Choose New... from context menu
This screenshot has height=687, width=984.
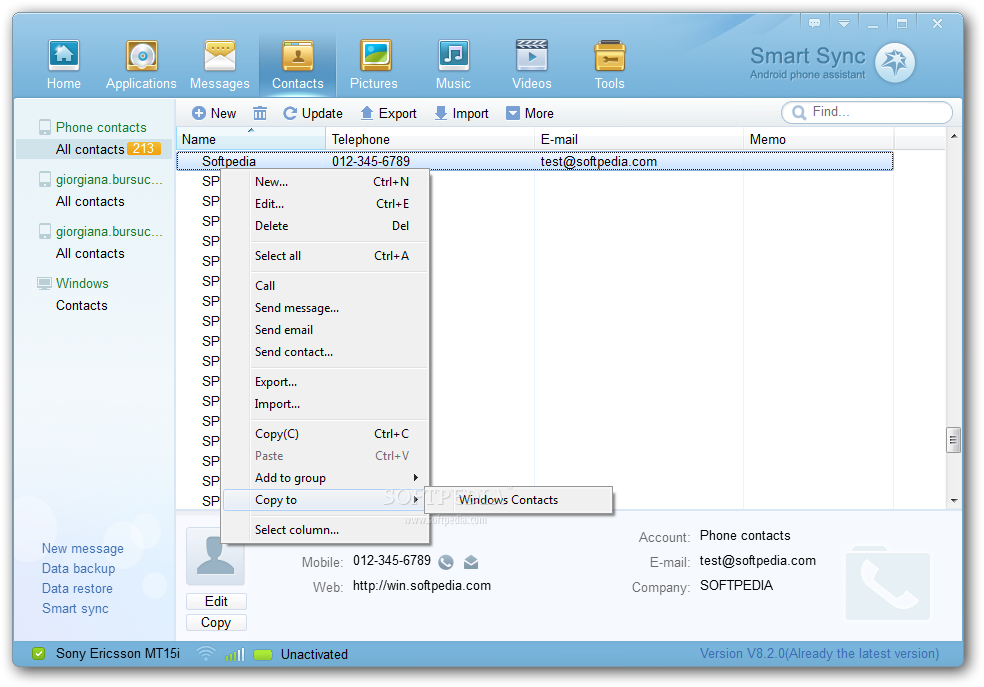point(325,182)
